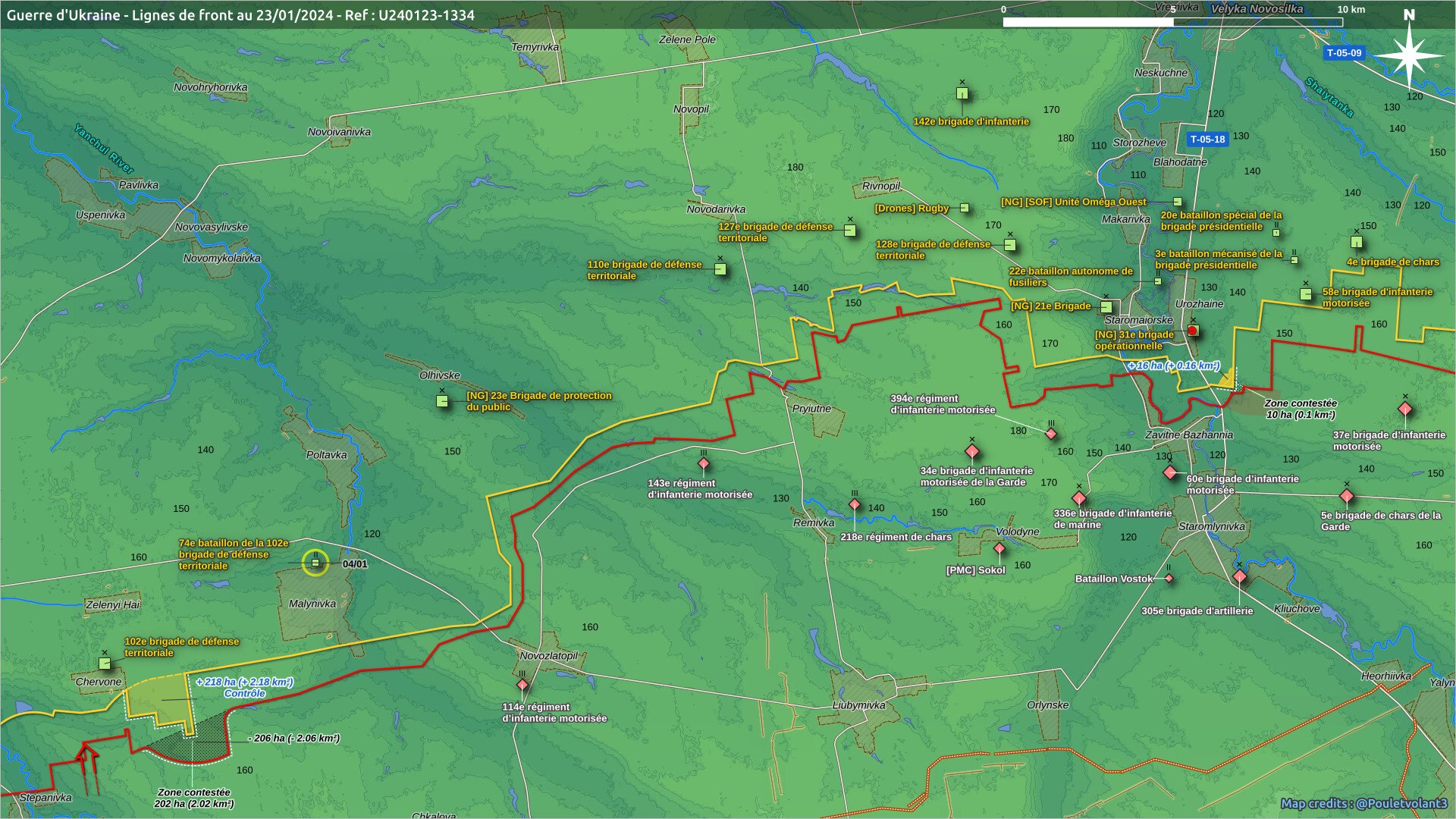Click the Malynivka village label
Screen dimensions: 1456x819
click(x=312, y=604)
